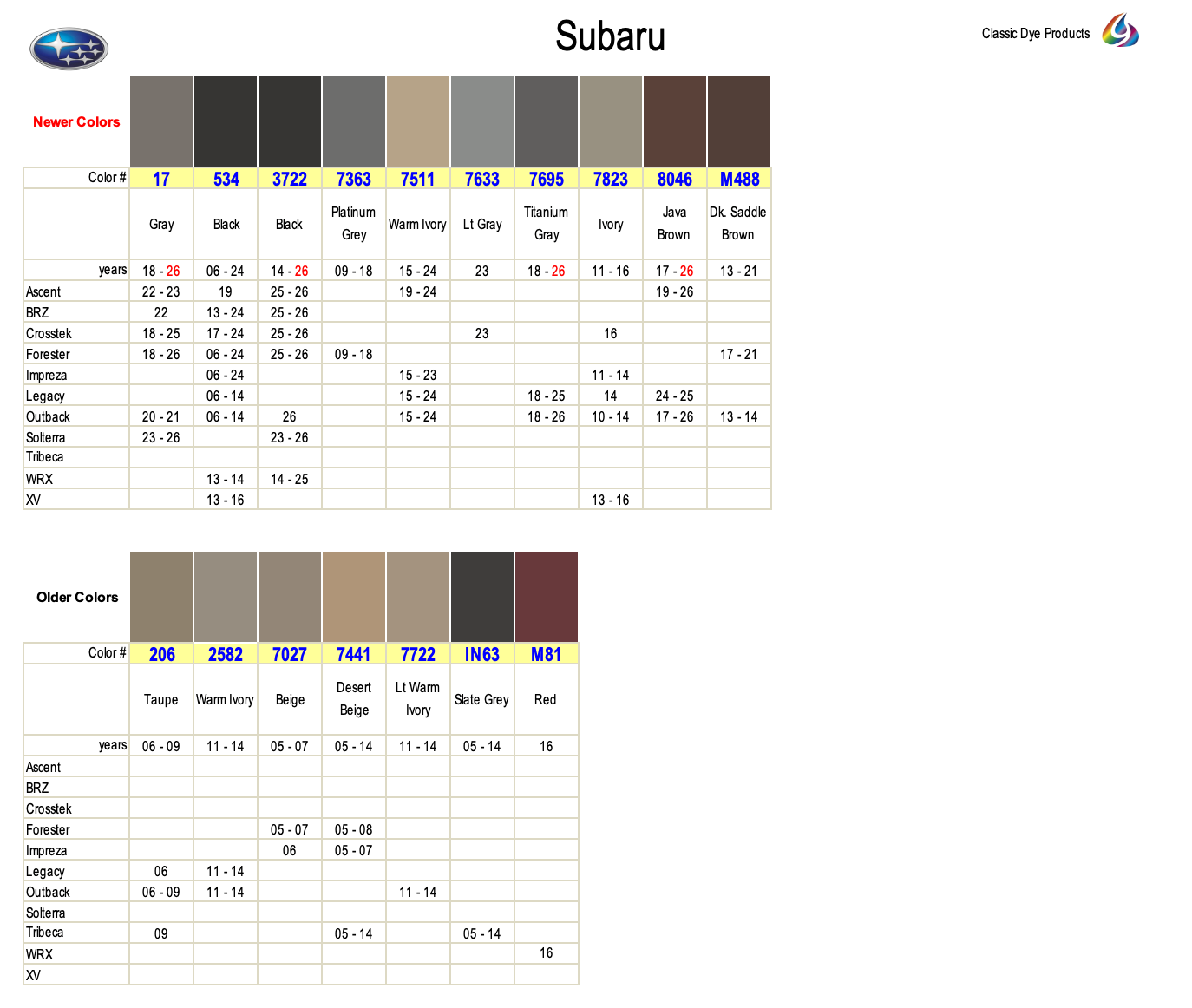Click XV 13 - 16 Ivory cell
Viewport: 1192px width, 1008px height.
pyautogui.click(x=611, y=501)
